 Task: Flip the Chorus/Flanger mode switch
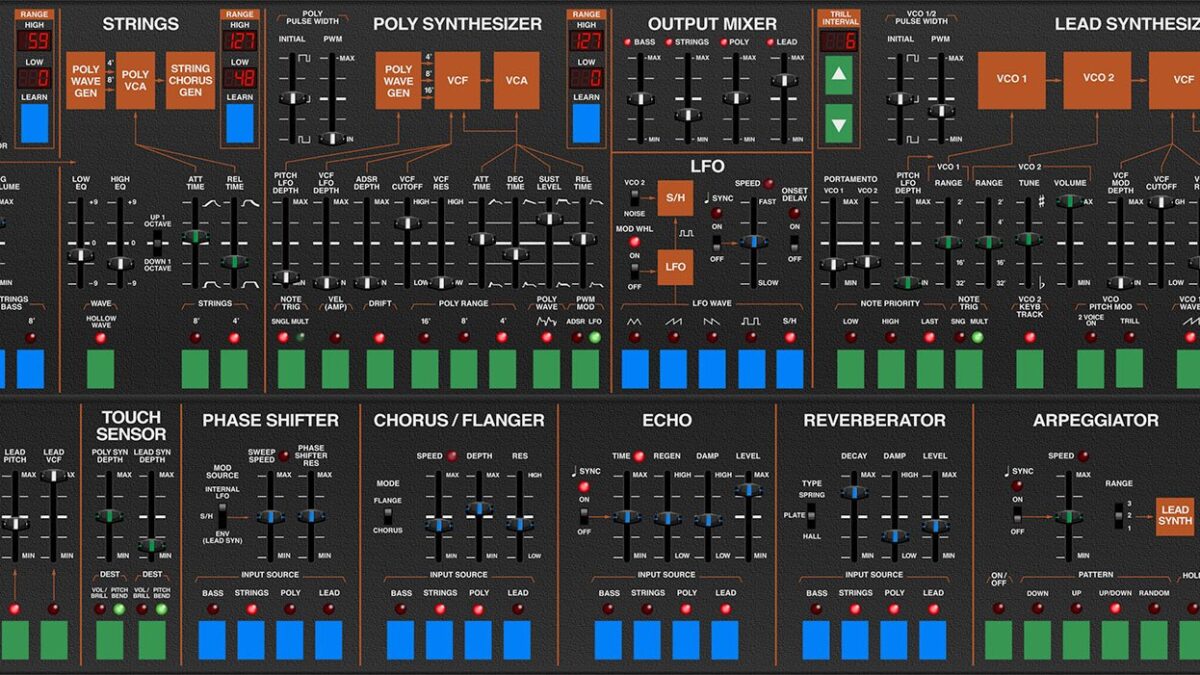388,517
